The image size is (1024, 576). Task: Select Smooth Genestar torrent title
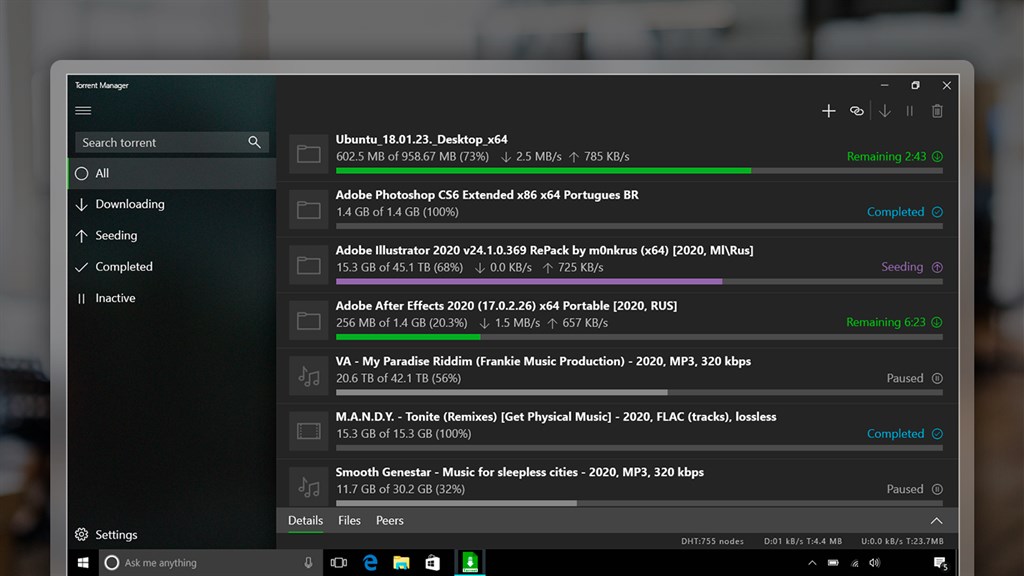coord(520,472)
